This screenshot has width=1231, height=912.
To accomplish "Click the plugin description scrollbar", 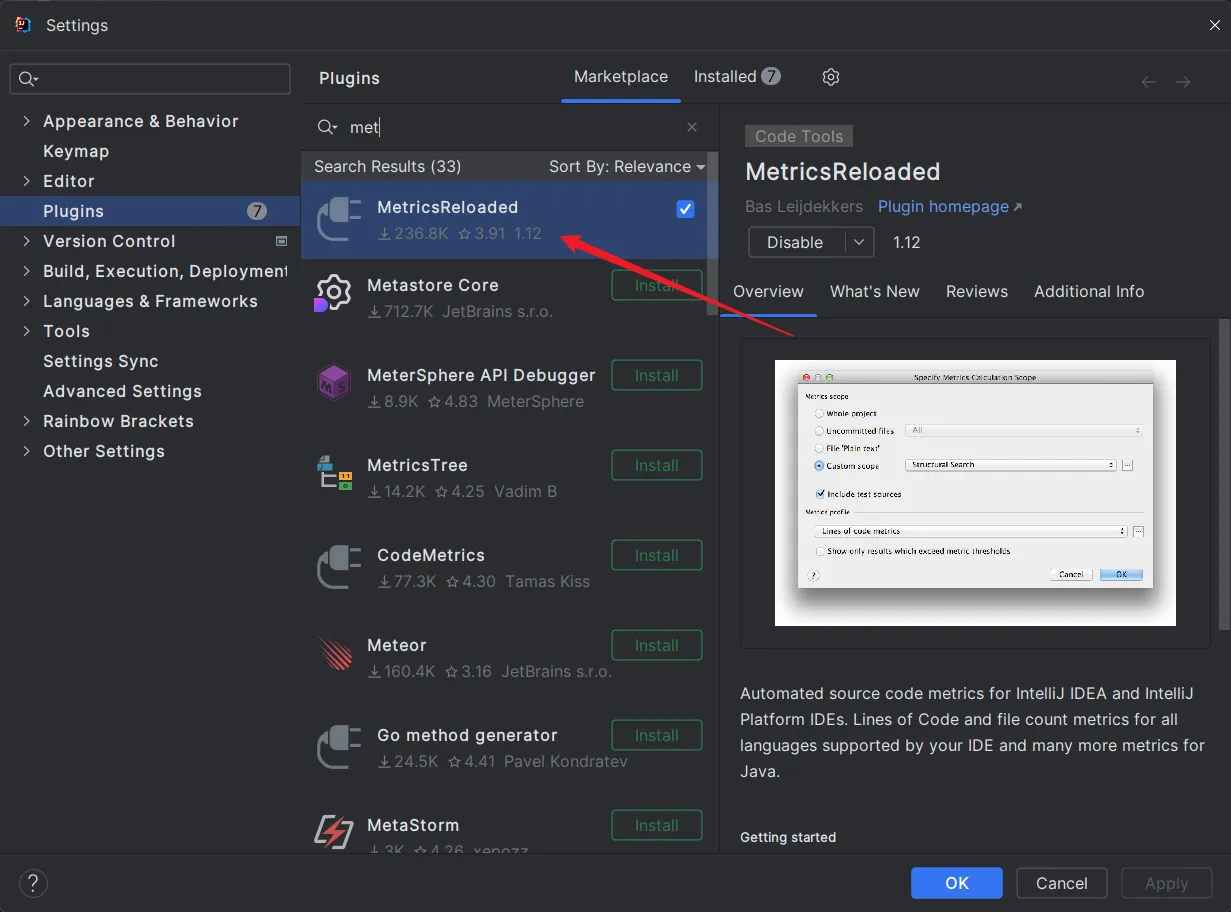I will 1225,474.
